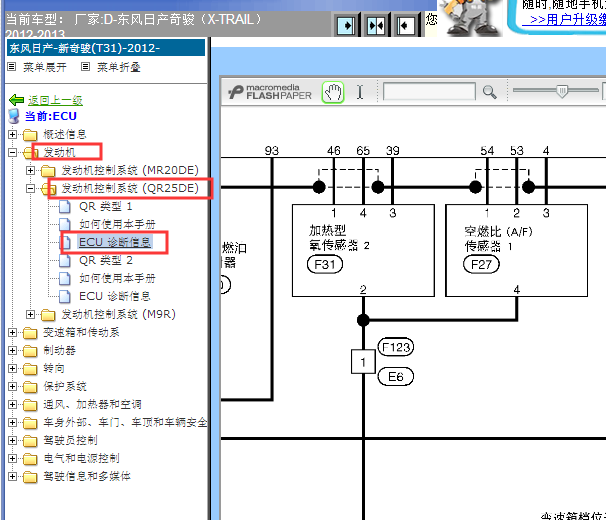Click the 菜单展开 menu expand icon
Viewport: 606px width, 520px height.
click(12, 67)
